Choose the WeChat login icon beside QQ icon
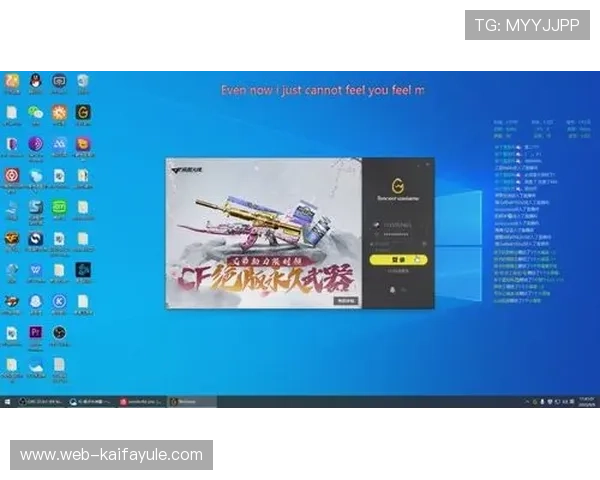The image size is (600, 480). click(x=403, y=290)
